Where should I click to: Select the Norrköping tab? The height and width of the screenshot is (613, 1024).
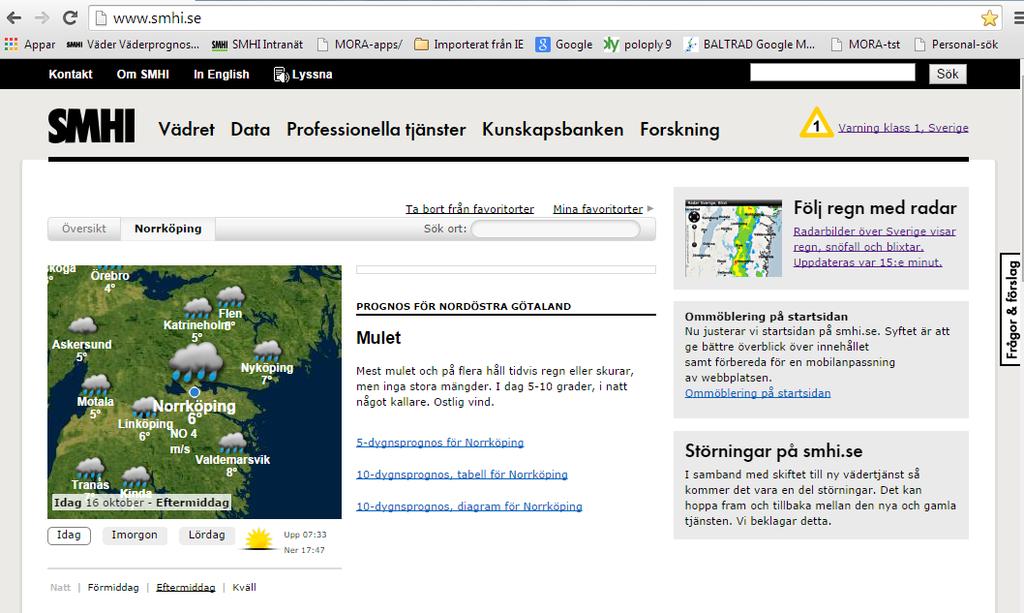coord(168,228)
